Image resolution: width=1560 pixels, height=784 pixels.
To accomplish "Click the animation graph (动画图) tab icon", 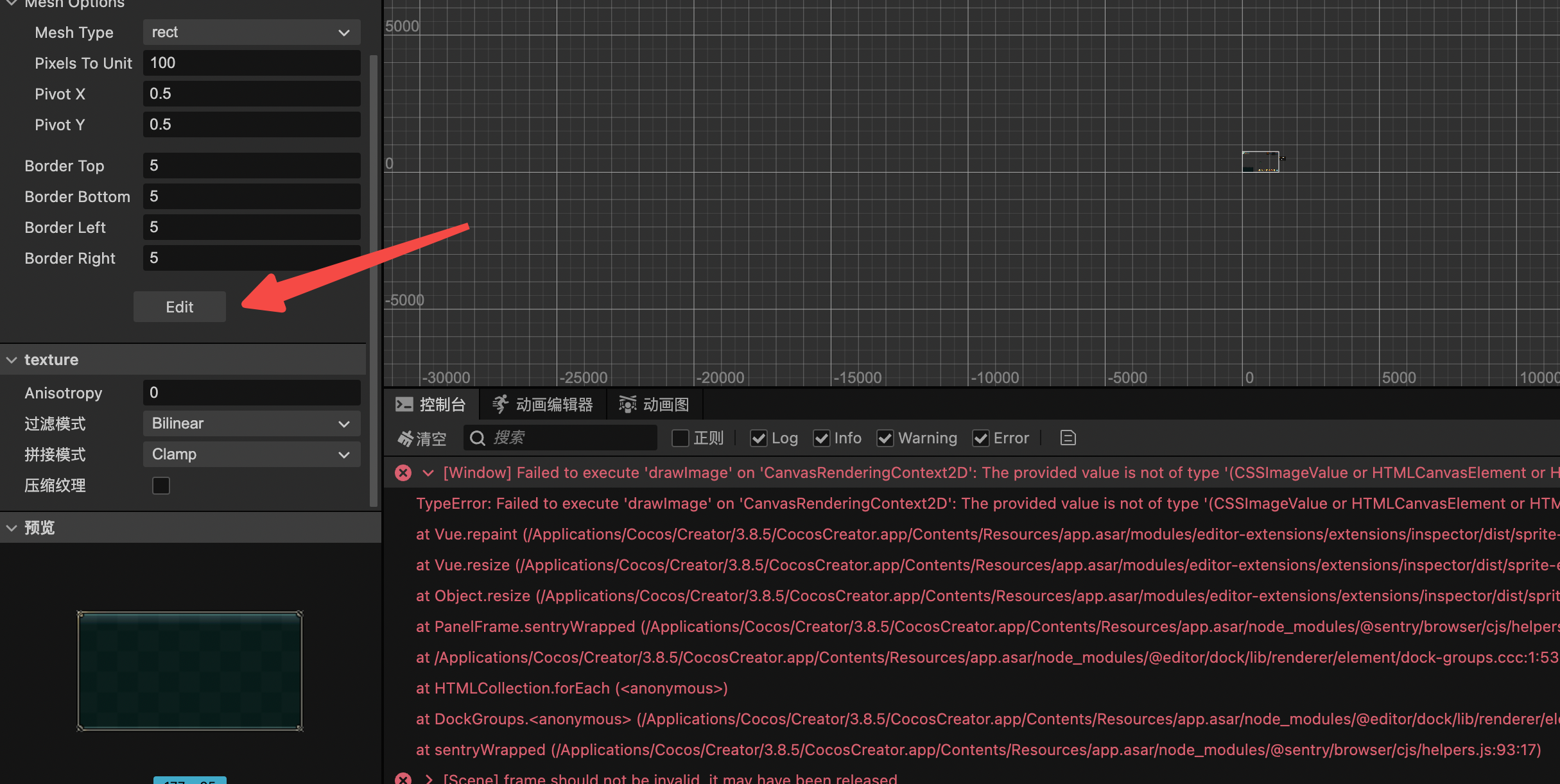I will point(627,405).
